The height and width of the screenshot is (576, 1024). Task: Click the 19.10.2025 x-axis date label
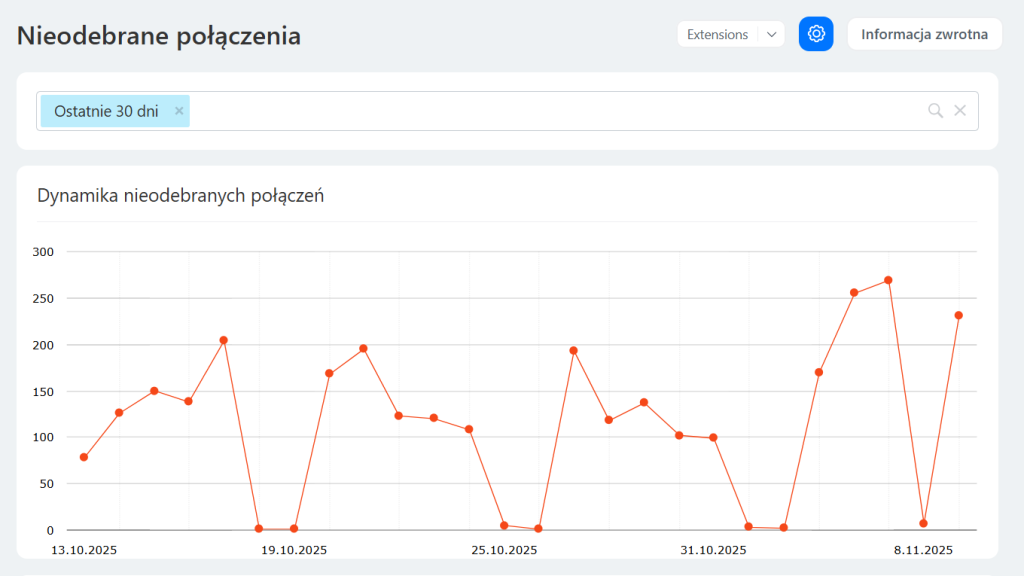click(x=294, y=550)
